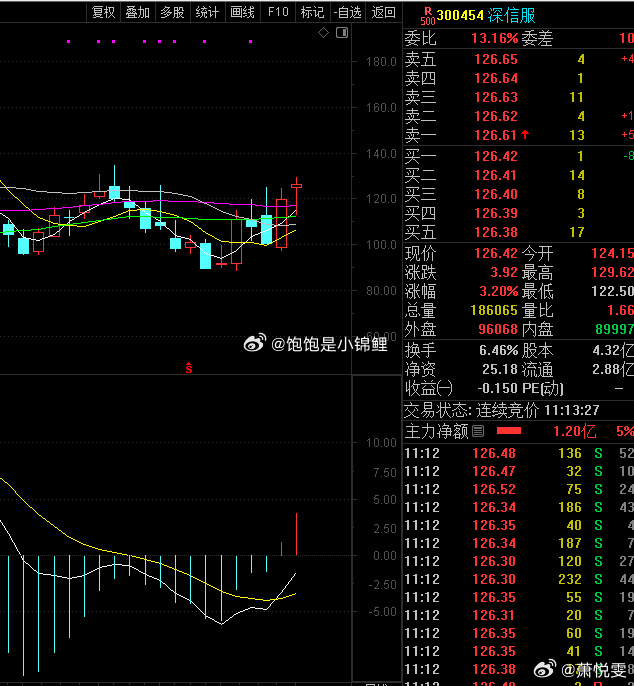Click 涨跌 value 3.92
Screen dimensions: 634x686
pyautogui.click(x=504, y=272)
